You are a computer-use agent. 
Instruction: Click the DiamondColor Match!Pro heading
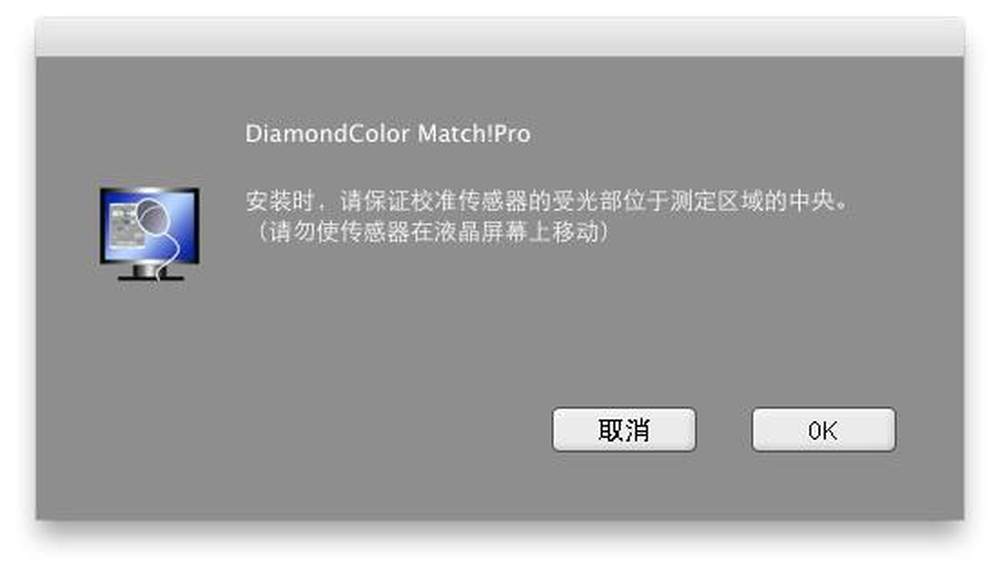coord(388,134)
